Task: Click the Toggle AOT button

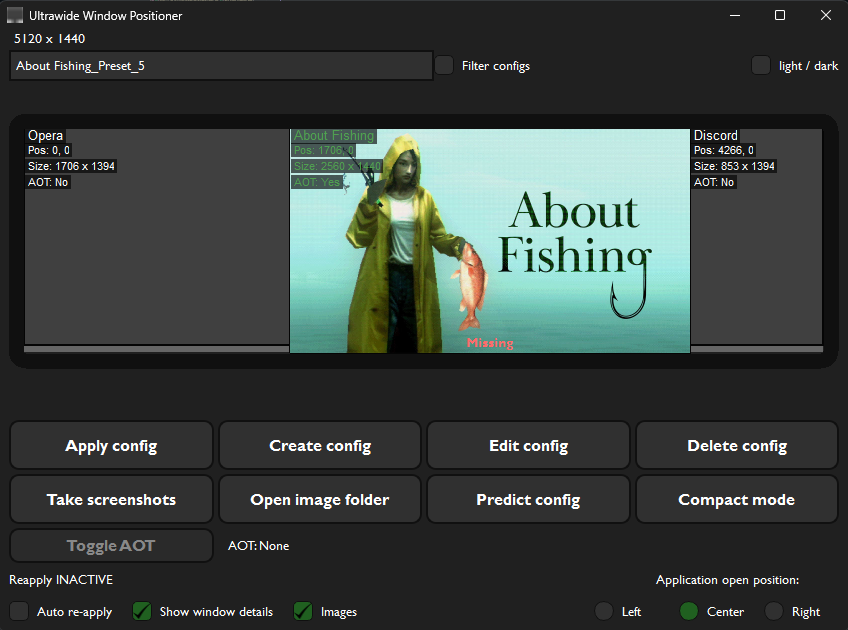Action: click(111, 546)
